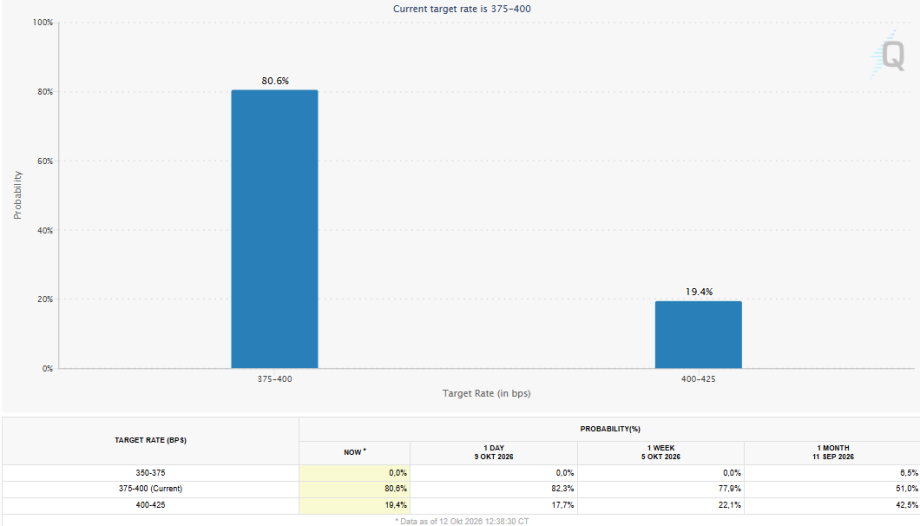
Task: Click the "Data as of 12 Okt 2026" footnote
Action: click(462, 521)
